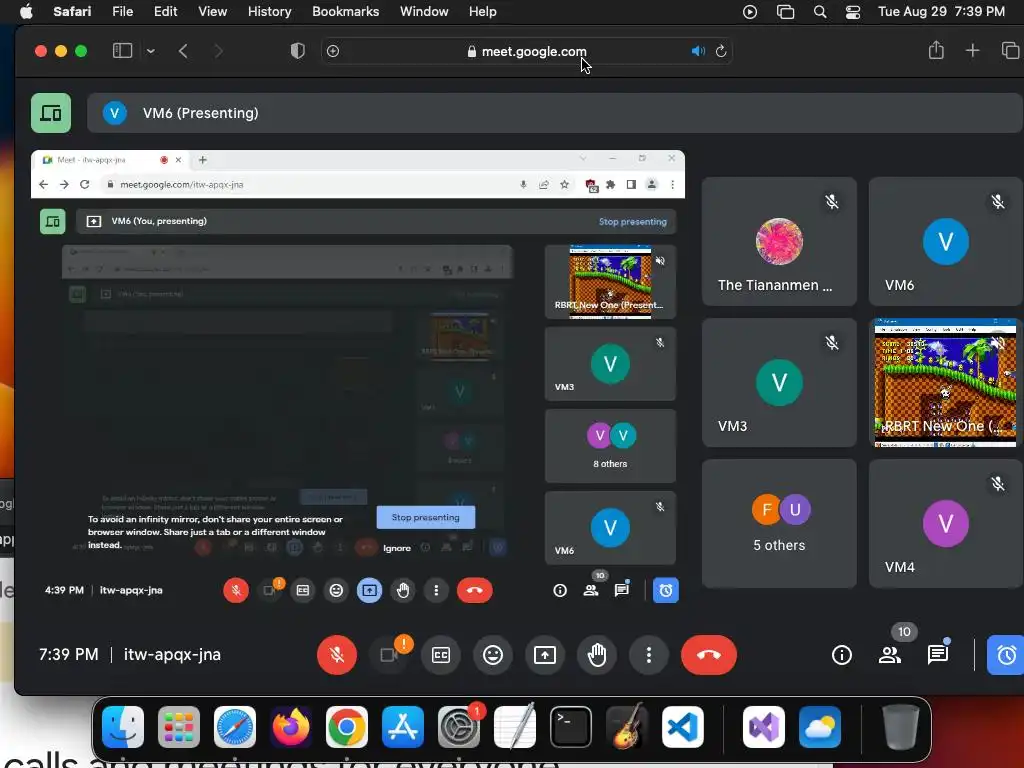Image resolution: width=1024 pixels, height=768 pixels.
Task: Open new tab in the shared Chrome window
Action: [202, 160]
